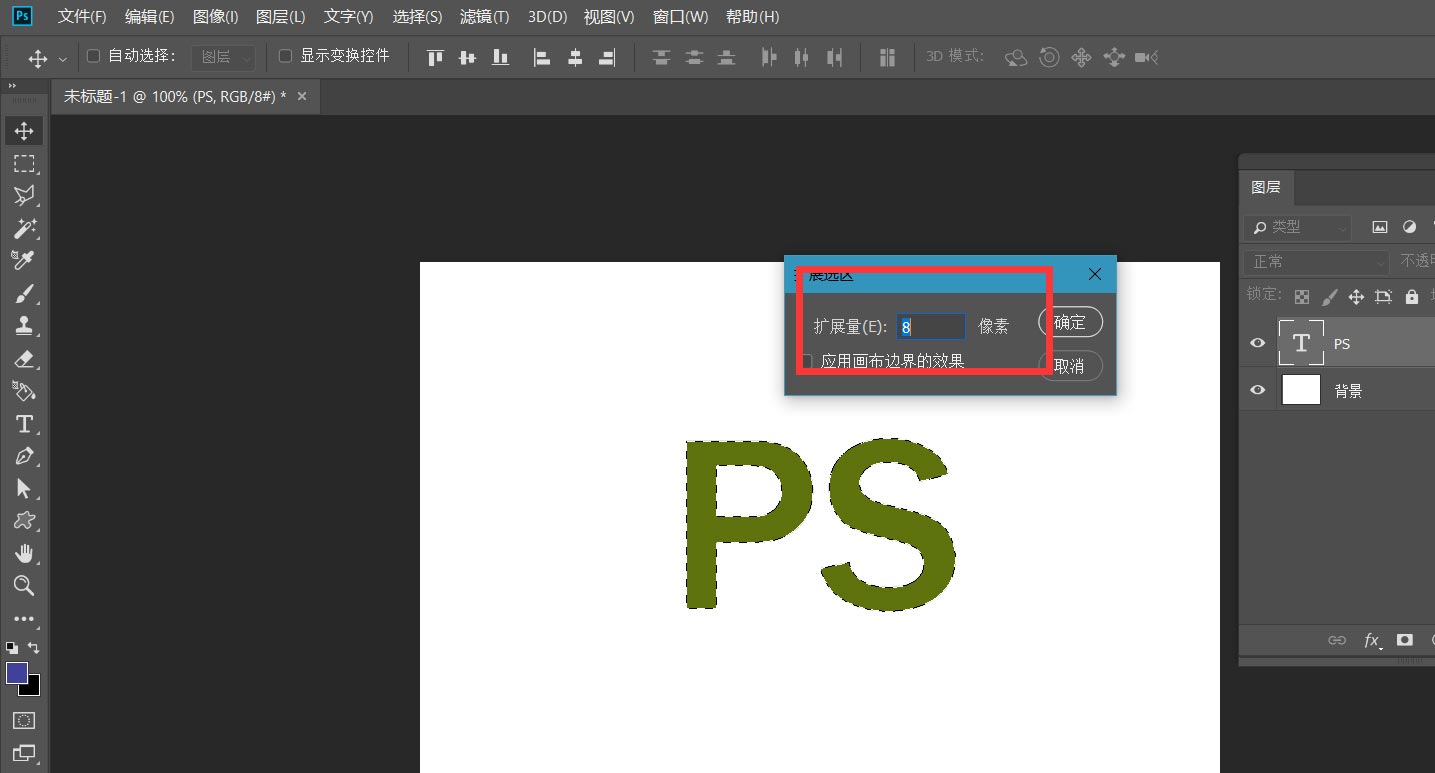Enable the 显示变换控件 checkbox

[x=285, y=56]
